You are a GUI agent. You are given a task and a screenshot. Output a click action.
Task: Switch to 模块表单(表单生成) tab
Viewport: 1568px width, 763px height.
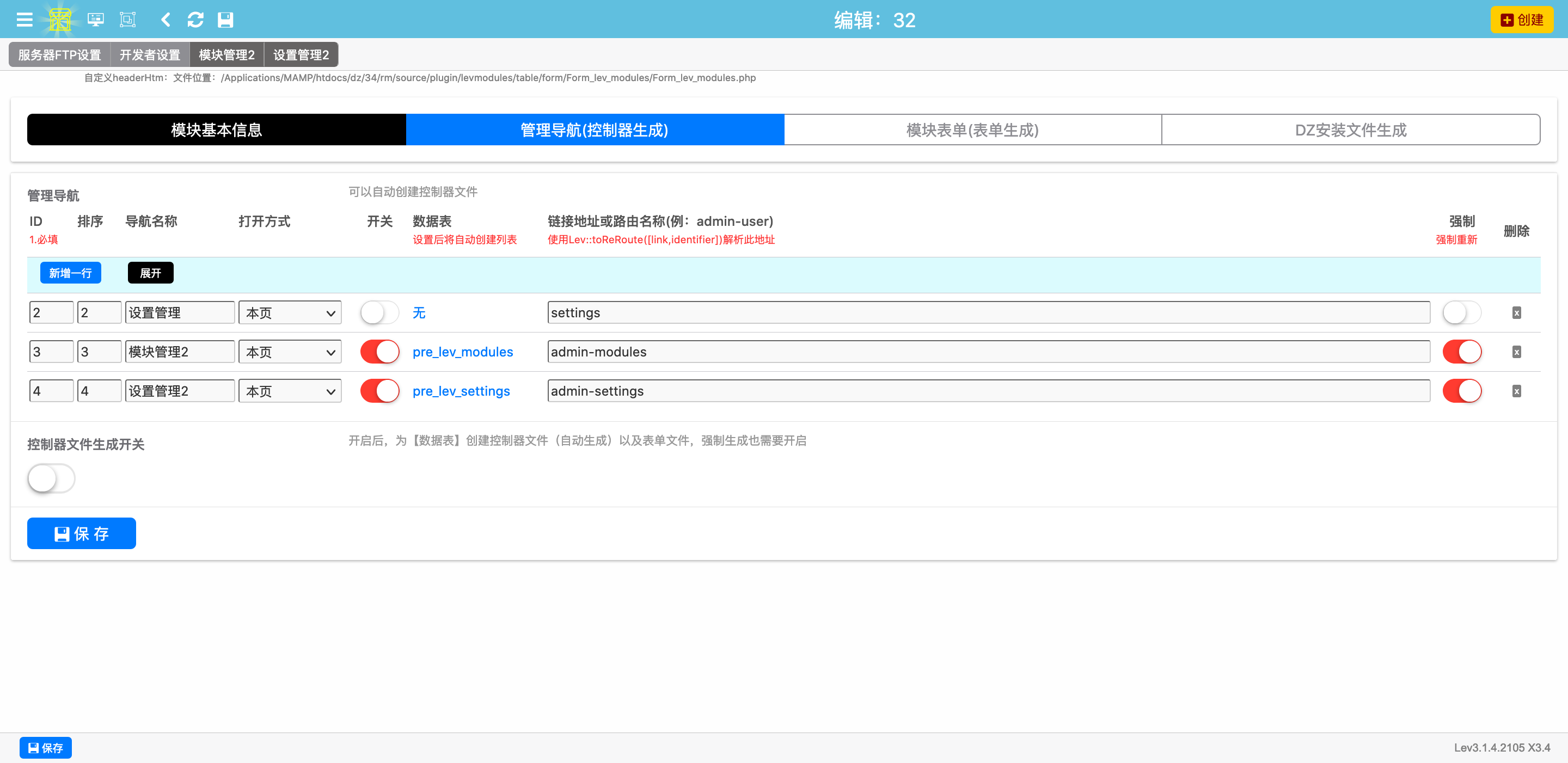972,130
